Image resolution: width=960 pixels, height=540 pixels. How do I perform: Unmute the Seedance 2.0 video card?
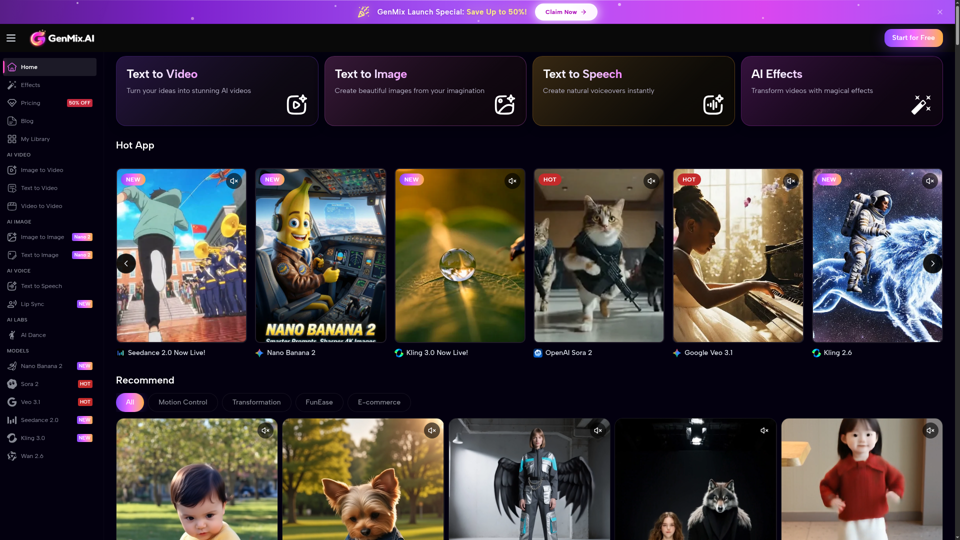coord(234,181)
